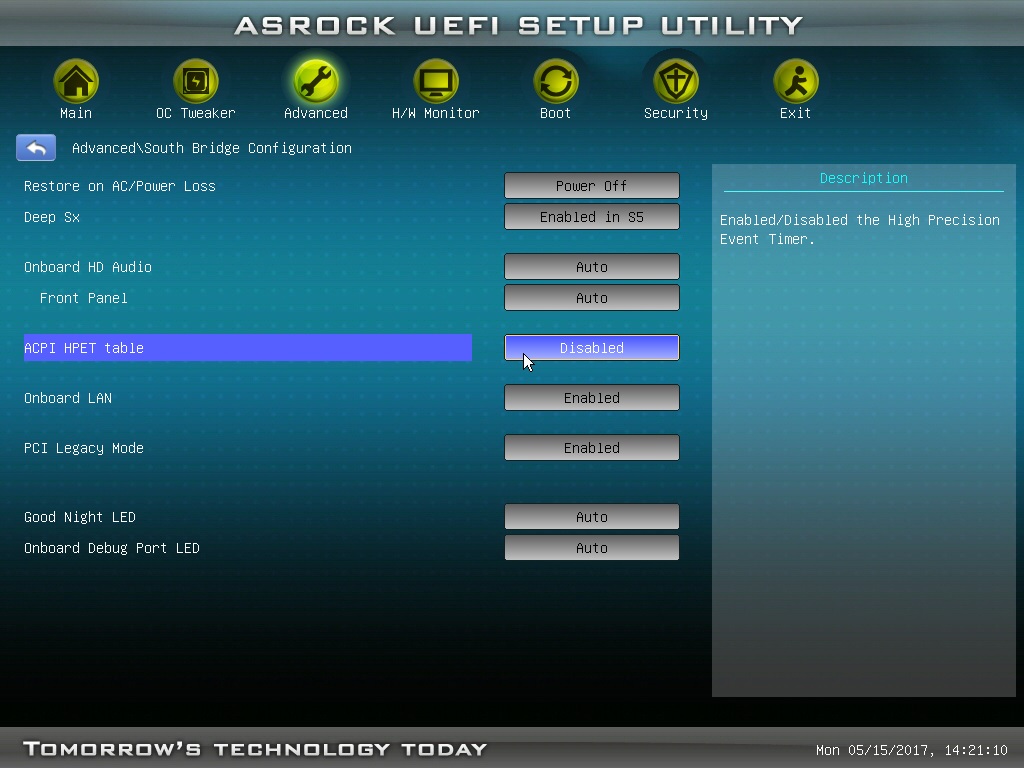This screenshot has width=1024, height=768.
Task: Select the Front Panel label
Action: click(x=84, y=298)
